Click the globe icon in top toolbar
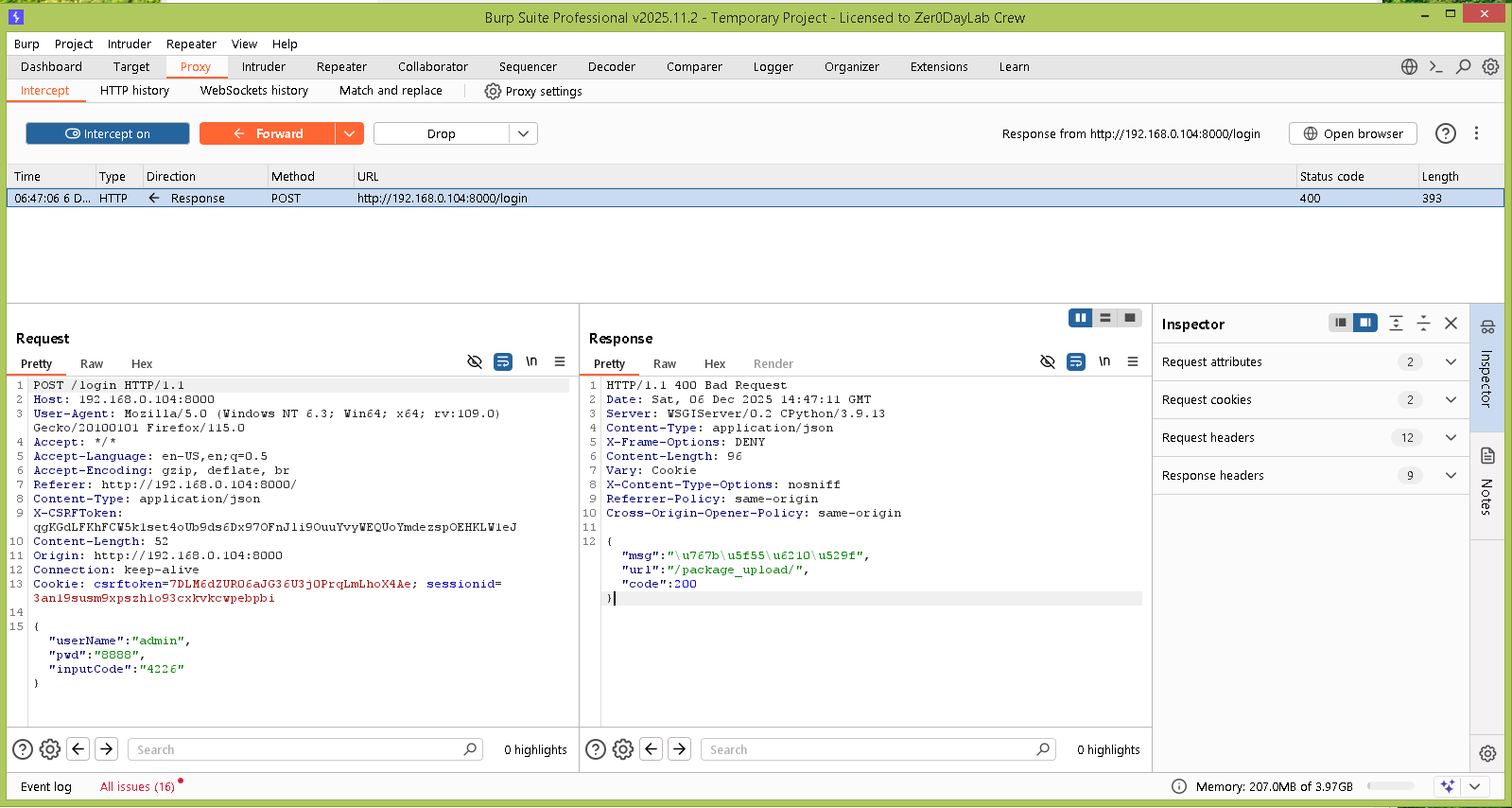The width and height of the screenshot is (1512, 808). (x=1409, y=67)
